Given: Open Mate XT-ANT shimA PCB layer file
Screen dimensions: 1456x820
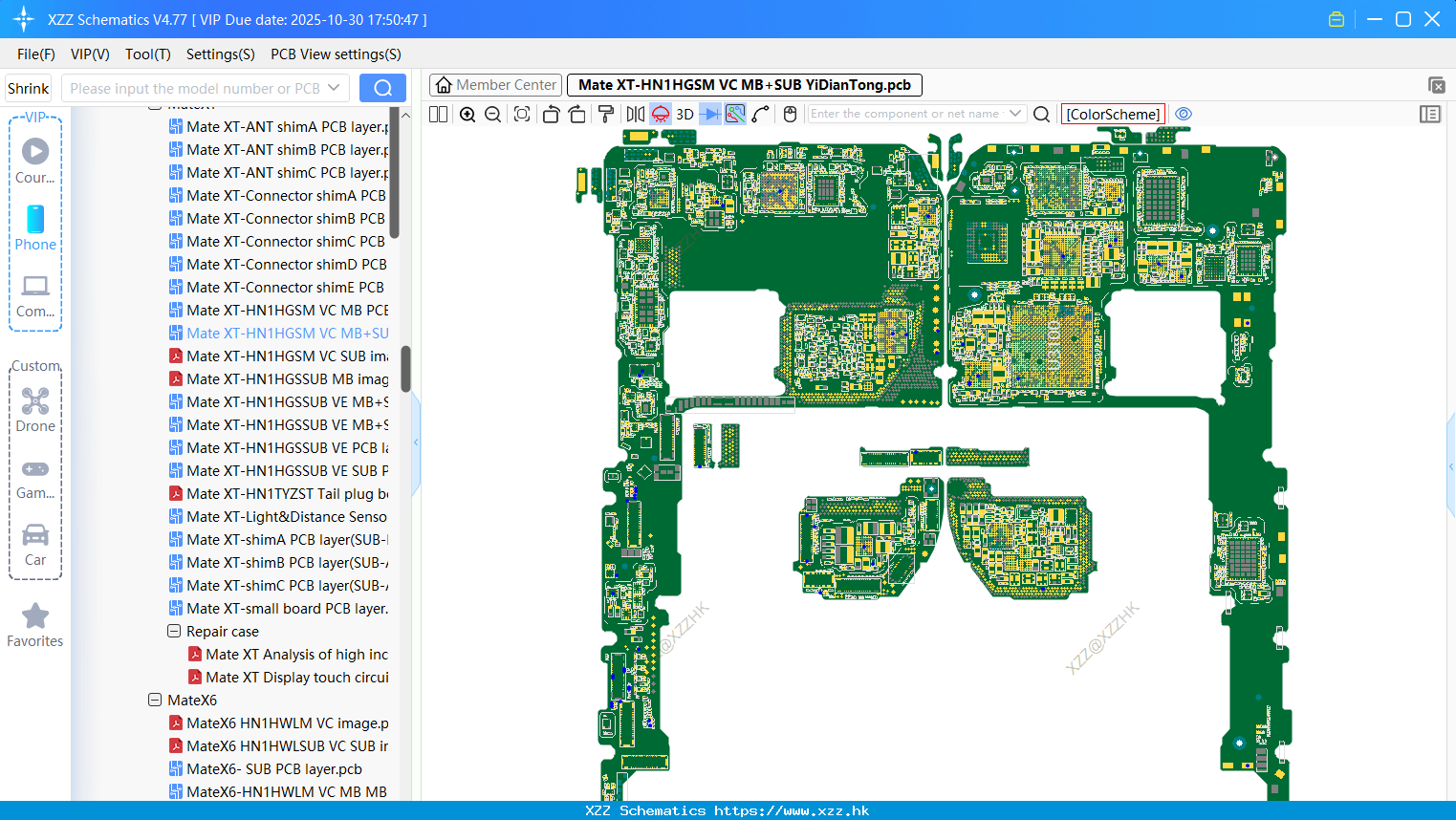Looking at the screenshot, I should click(278, 126).
